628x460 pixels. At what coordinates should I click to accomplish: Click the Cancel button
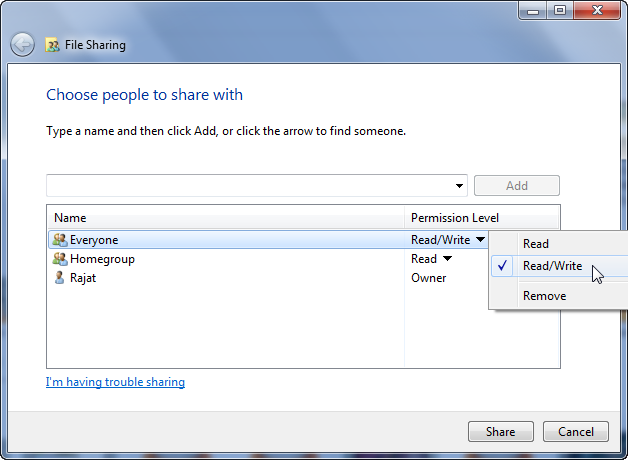tap(576, 432)
